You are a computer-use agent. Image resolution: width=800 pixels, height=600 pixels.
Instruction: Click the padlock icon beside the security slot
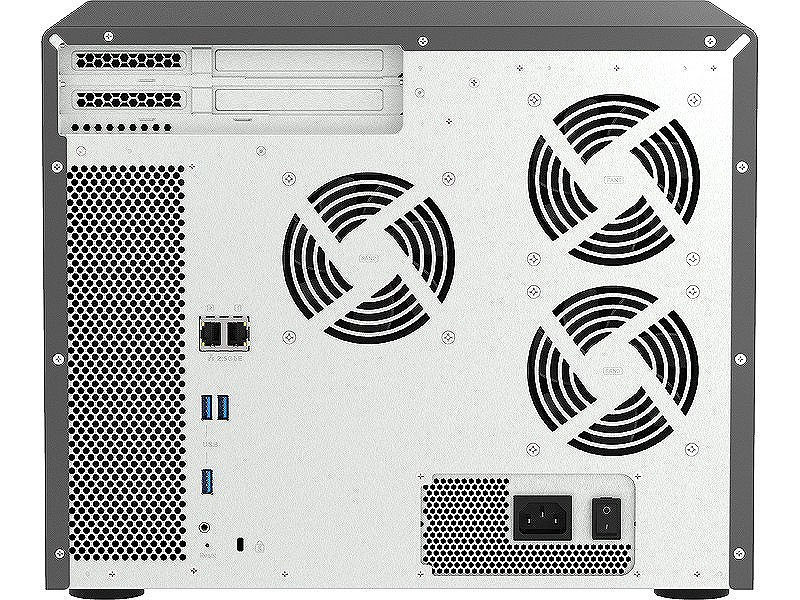(259, 545)
